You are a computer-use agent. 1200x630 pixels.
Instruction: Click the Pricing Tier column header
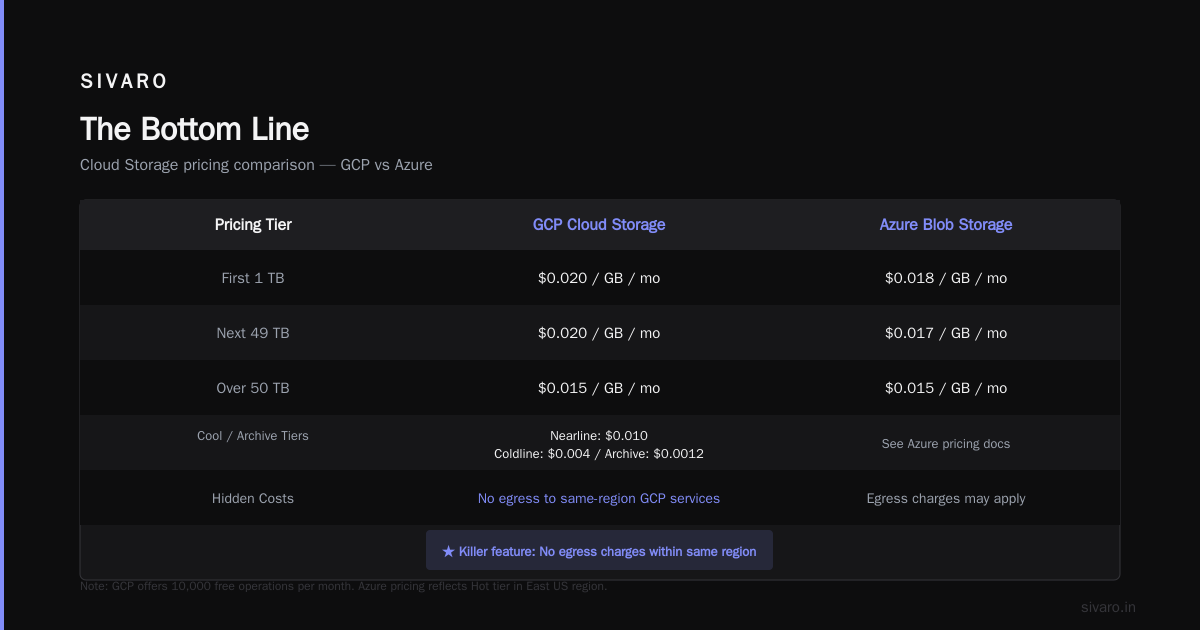click(x=253, y=225)
